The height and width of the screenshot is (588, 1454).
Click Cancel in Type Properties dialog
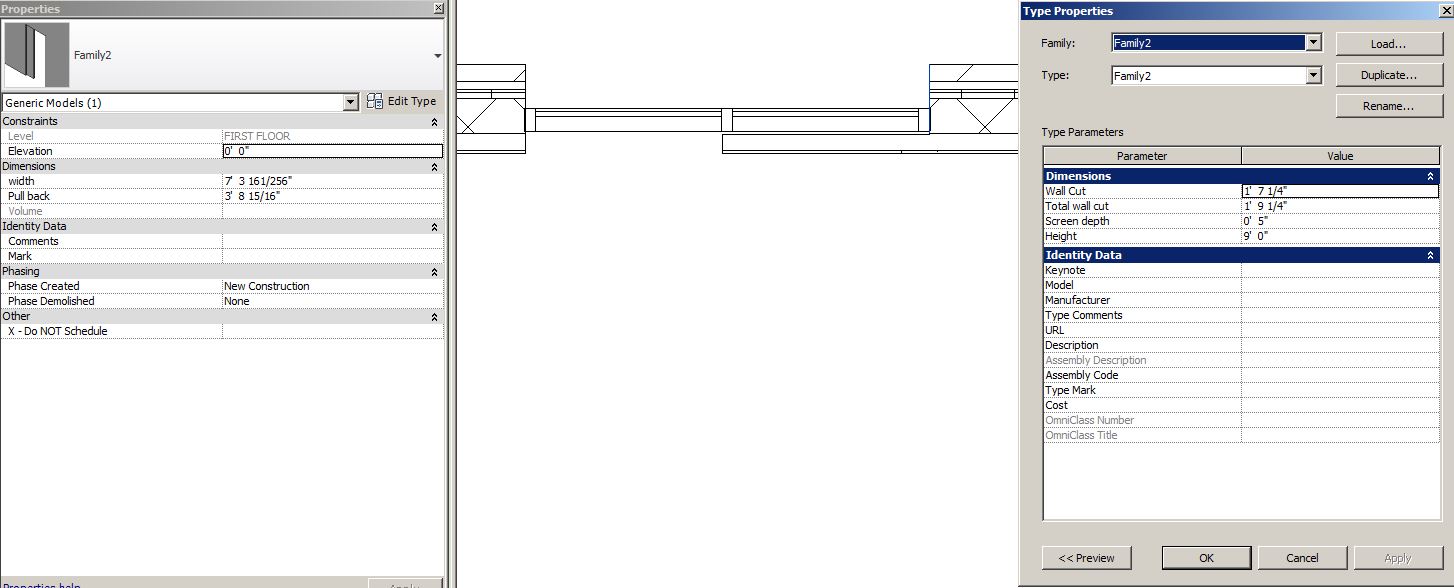click(1302, 558)
